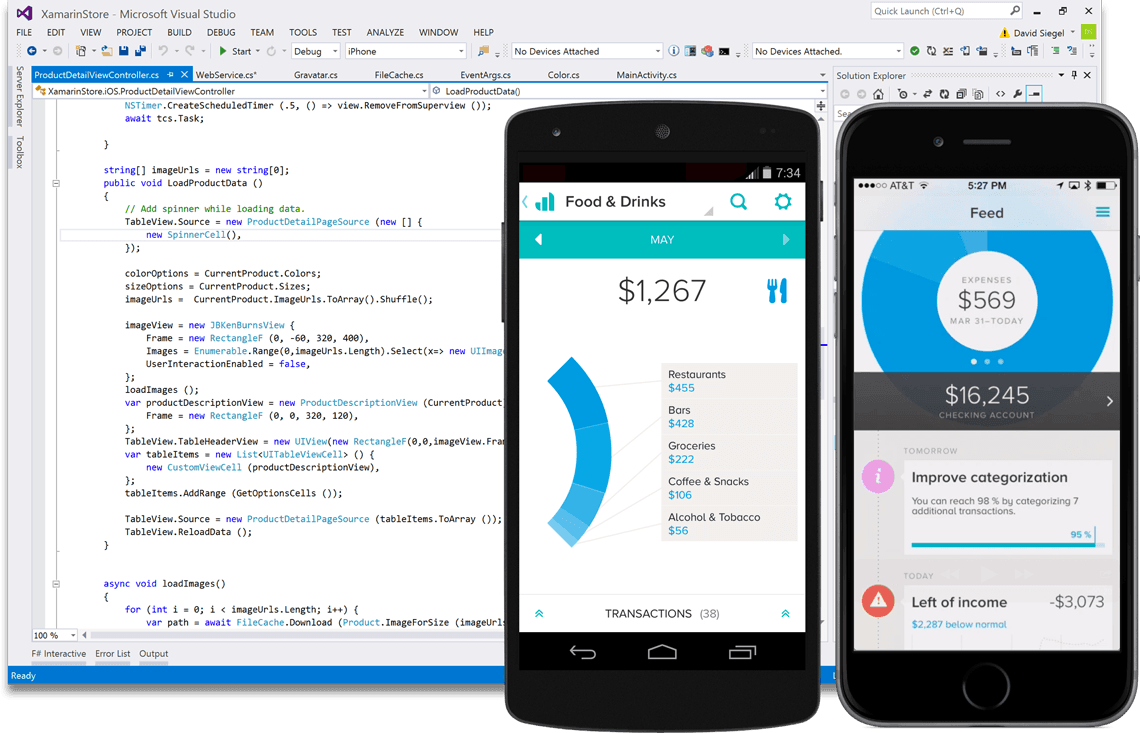Switch to the WebService.cs tab
This screenshot has height=733, width=1140.
[225, 75]
